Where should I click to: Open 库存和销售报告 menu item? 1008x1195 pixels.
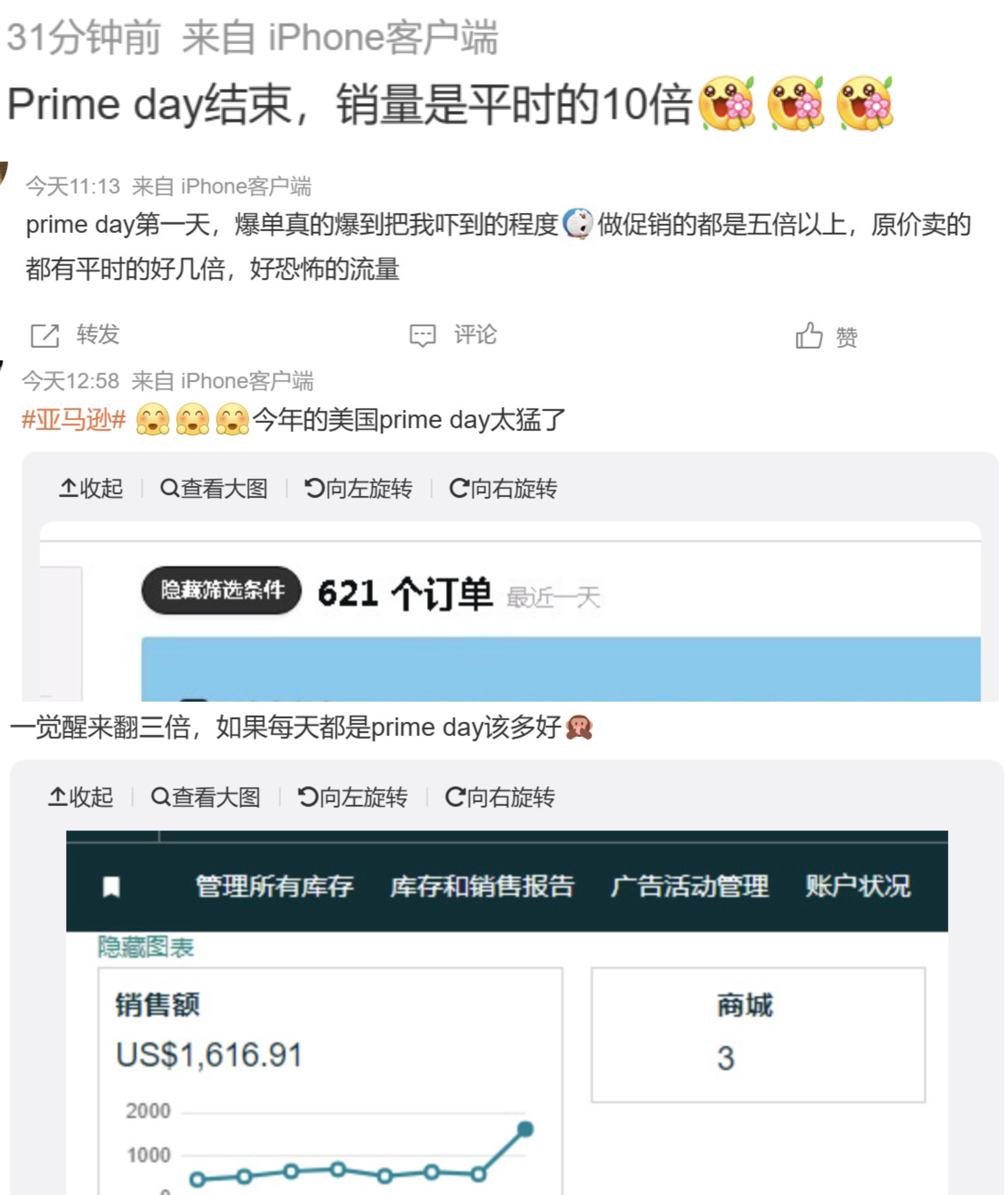pos(482,886)
